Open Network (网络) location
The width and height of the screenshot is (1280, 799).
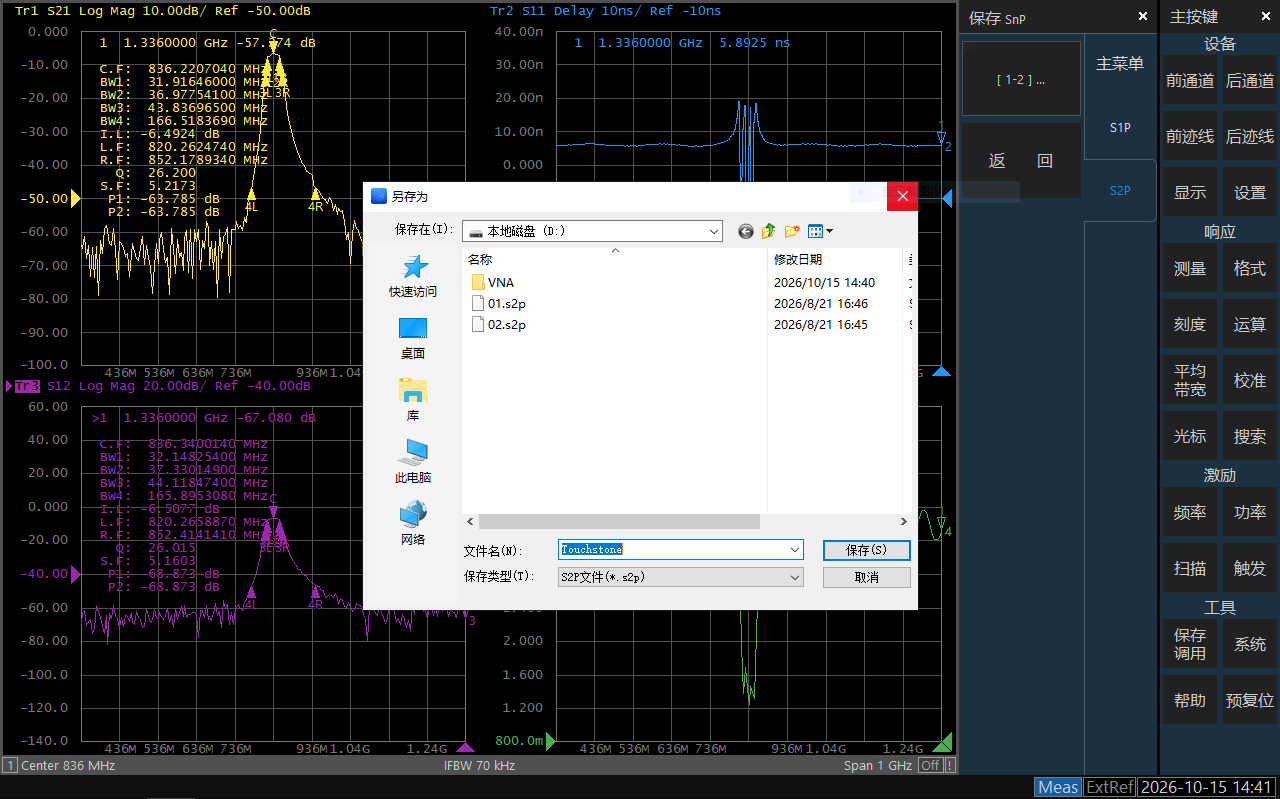413,524
